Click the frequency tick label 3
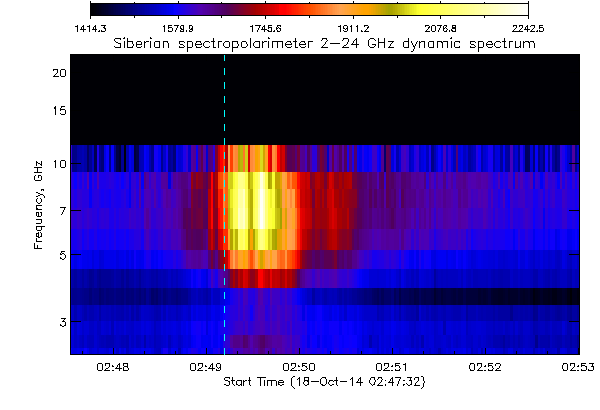Image resolution: width=600 pixels, height=410 pixels. pyautogui.click(x=63, y=322)
